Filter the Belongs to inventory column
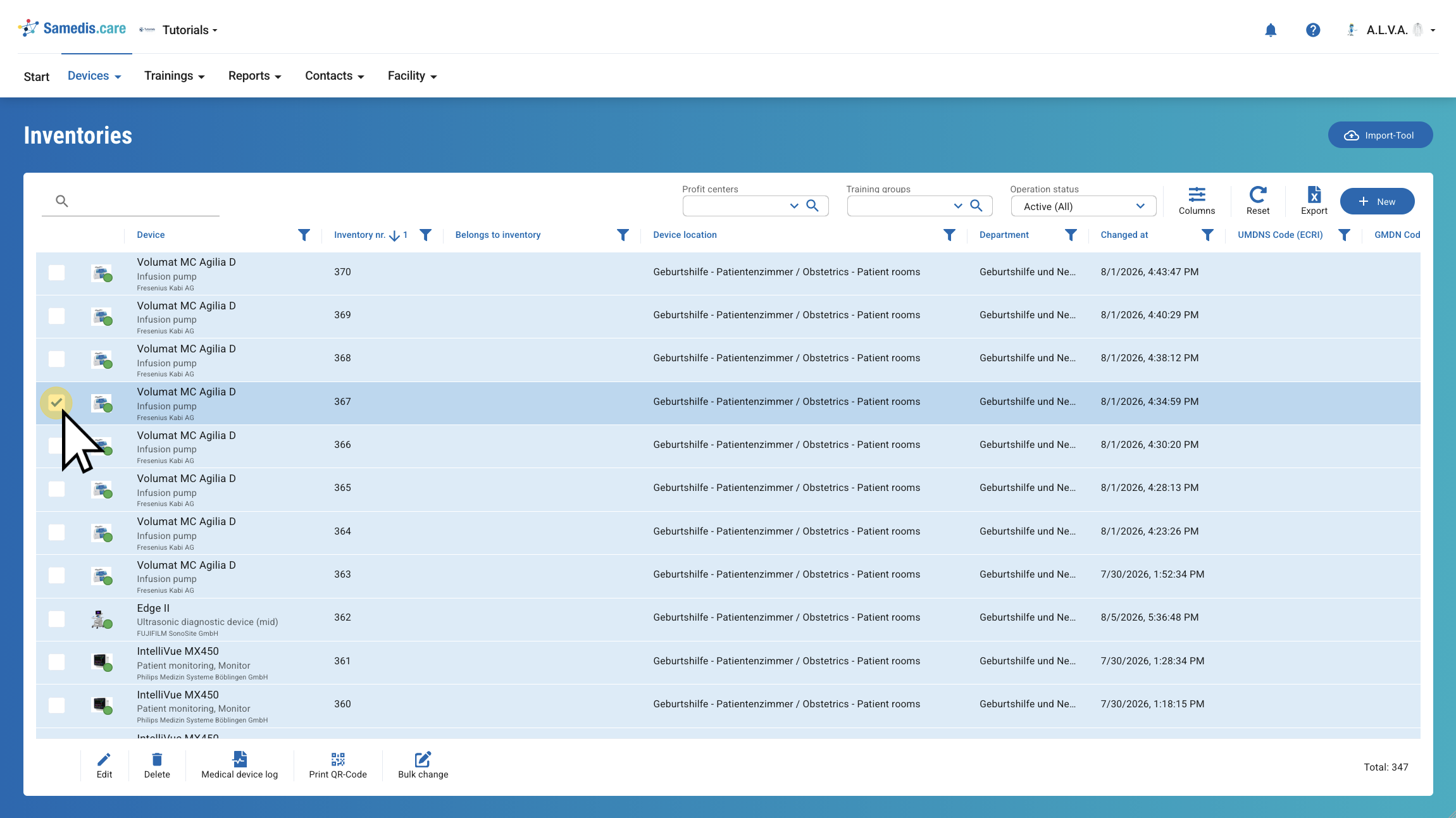The image size is (1456, 818). click(623, 235)
